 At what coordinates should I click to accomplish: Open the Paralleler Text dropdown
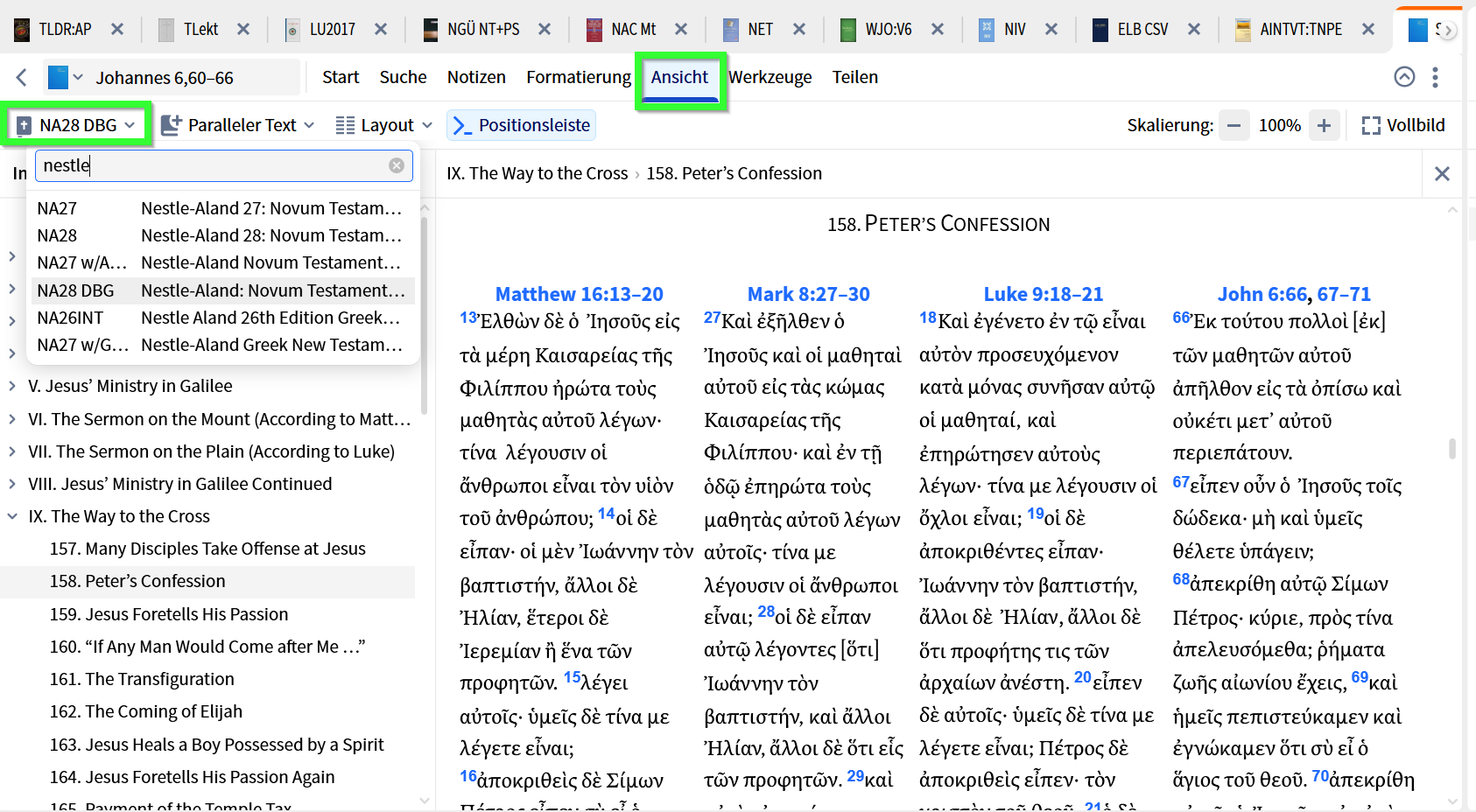click(x=237, y=125)
